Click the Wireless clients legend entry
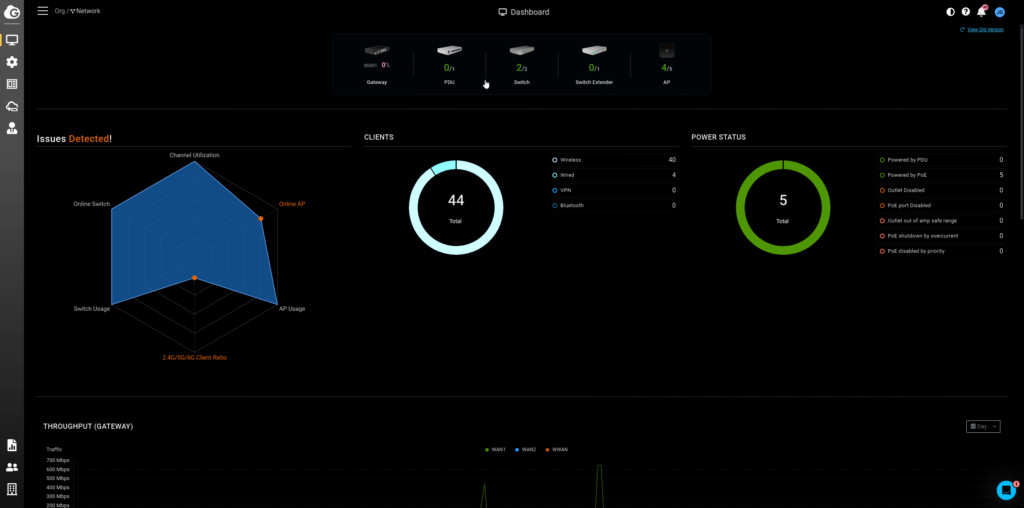The width and height of the screenshot is (1024, 508). coord(570,160)
